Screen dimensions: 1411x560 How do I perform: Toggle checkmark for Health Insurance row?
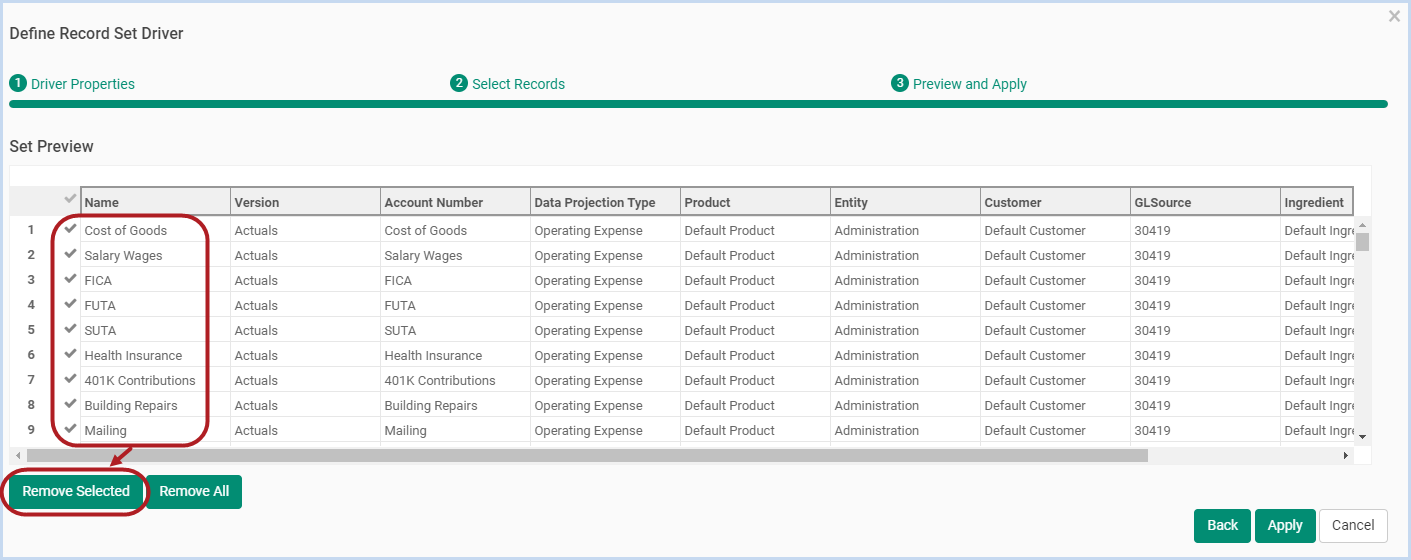pyautogui.click(x=70, y=354)
